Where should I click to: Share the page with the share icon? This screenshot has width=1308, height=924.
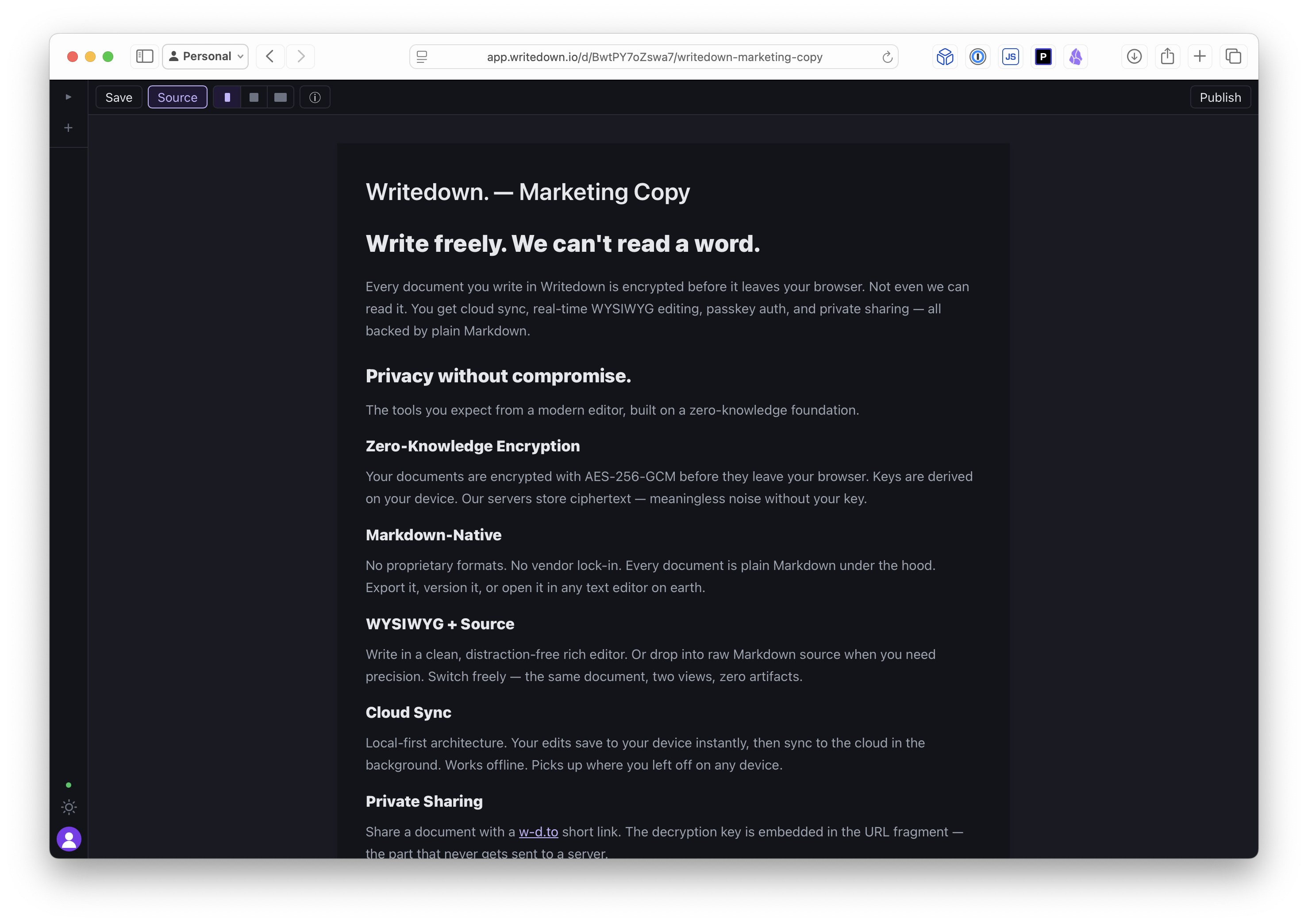pos(1167,56)
